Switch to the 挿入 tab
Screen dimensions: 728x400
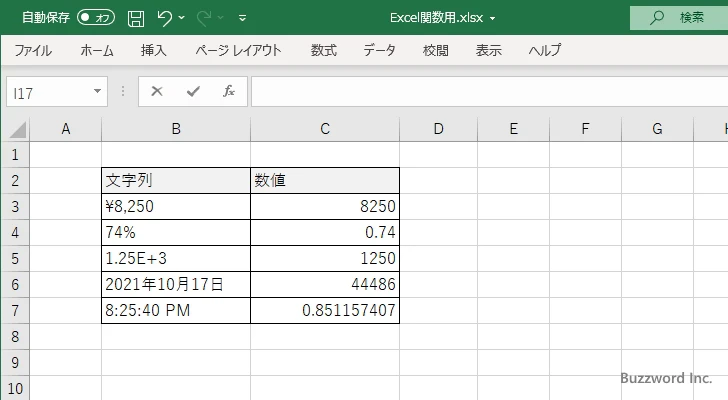click(154, 50)
